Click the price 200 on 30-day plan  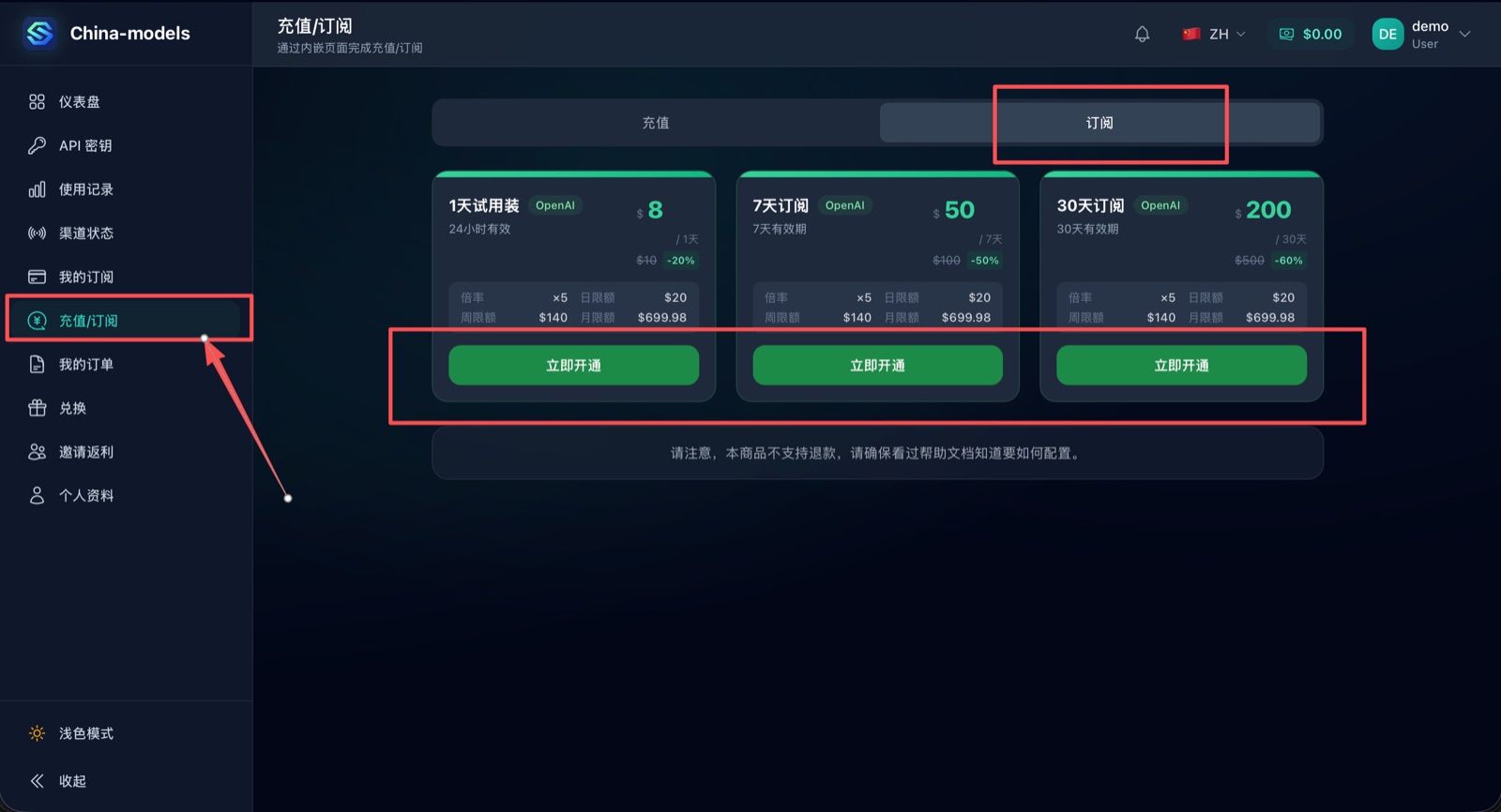coord(1268,210)
